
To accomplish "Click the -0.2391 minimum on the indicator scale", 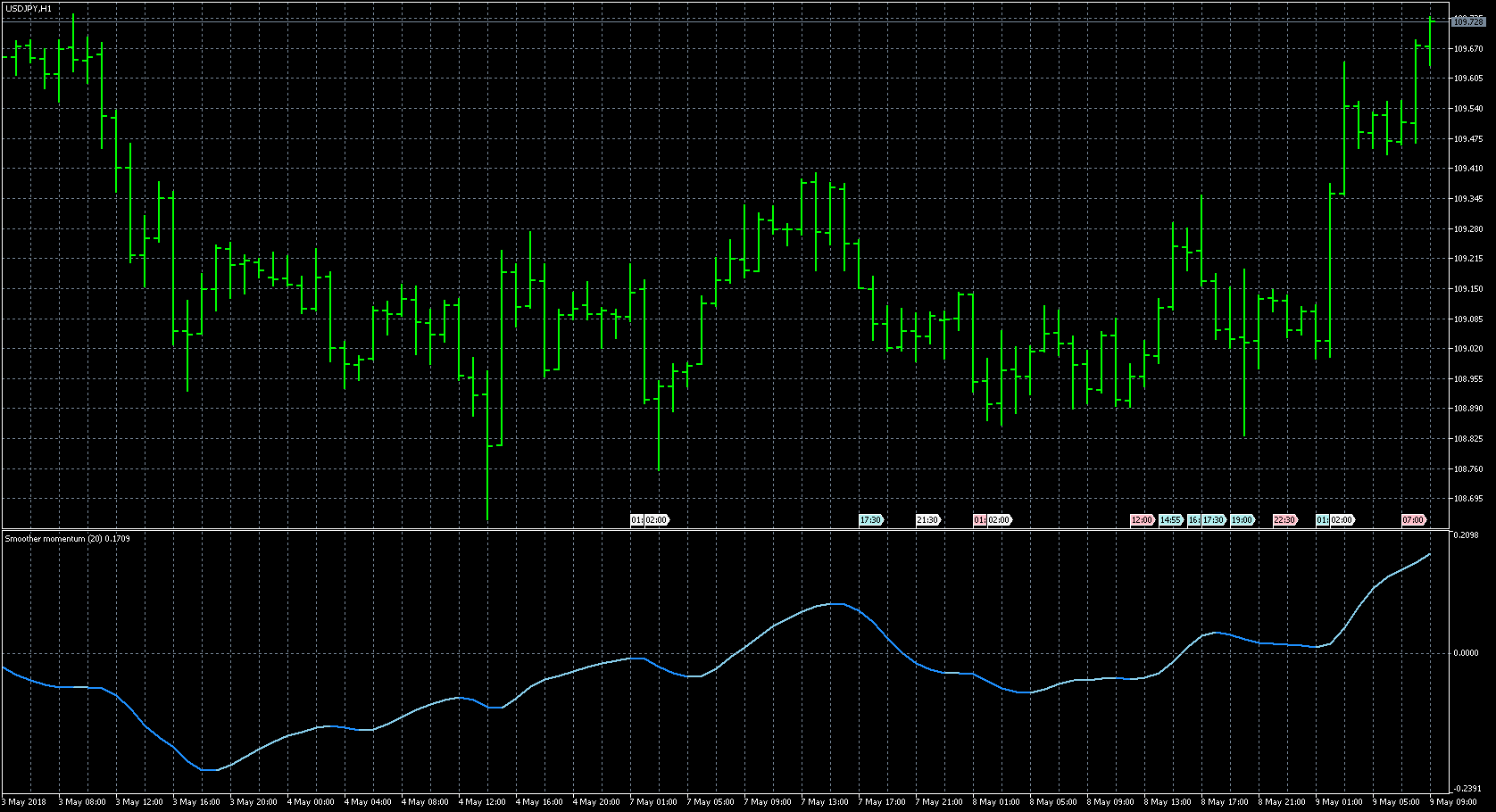I will click(1466, 789).
